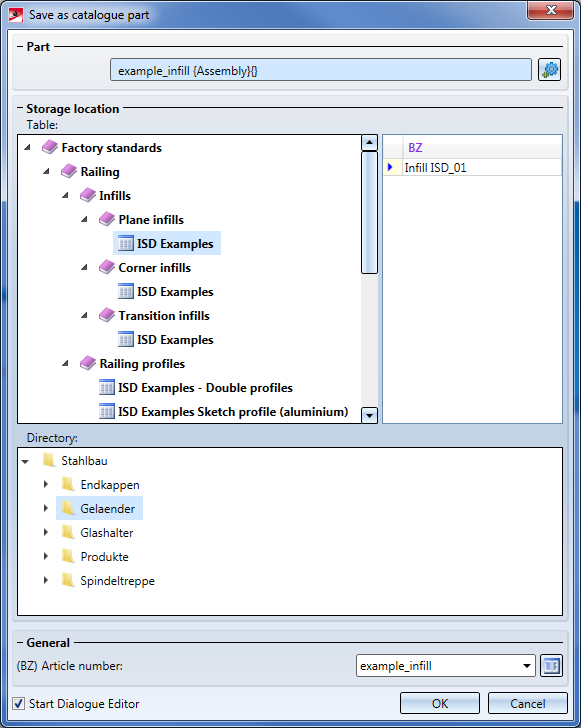Click table icon of ISD Examples under Transition infills
Image resolution: width=581 pixels, height=728 pixels.
coord(126,339)
